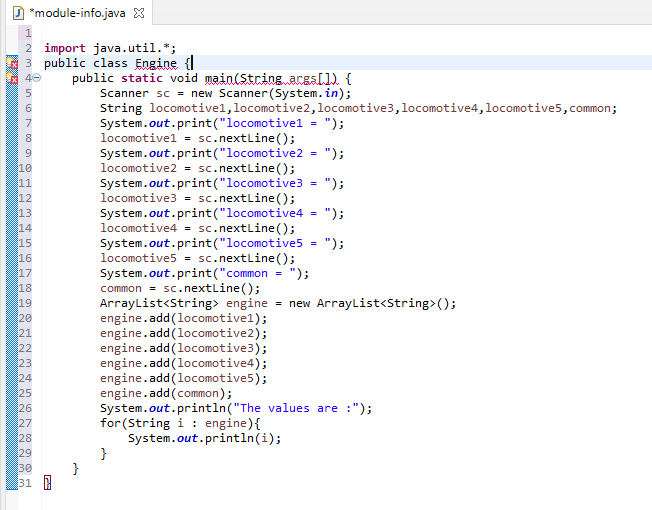
Task: Click the import java.util.* statement
Action: click(x=110, y=48)
